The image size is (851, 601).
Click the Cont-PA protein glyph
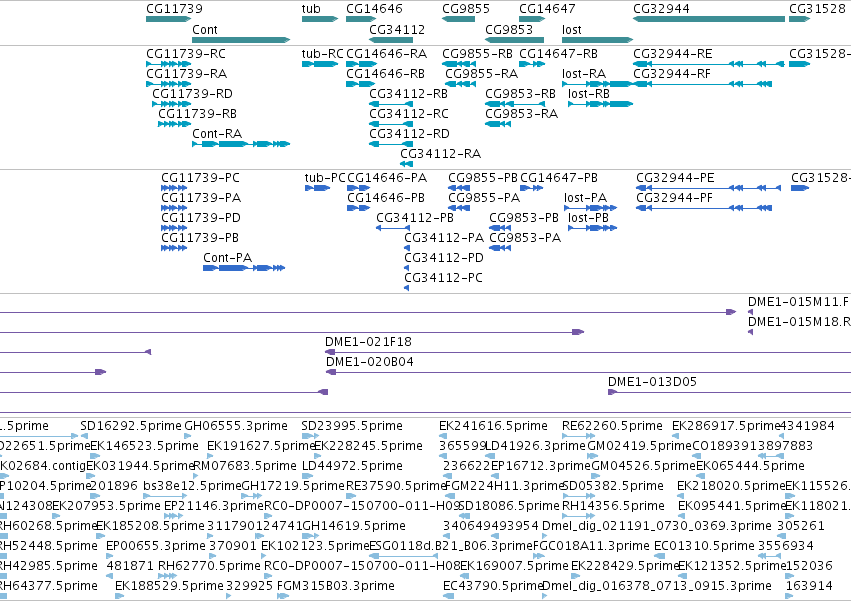[244, 268]
